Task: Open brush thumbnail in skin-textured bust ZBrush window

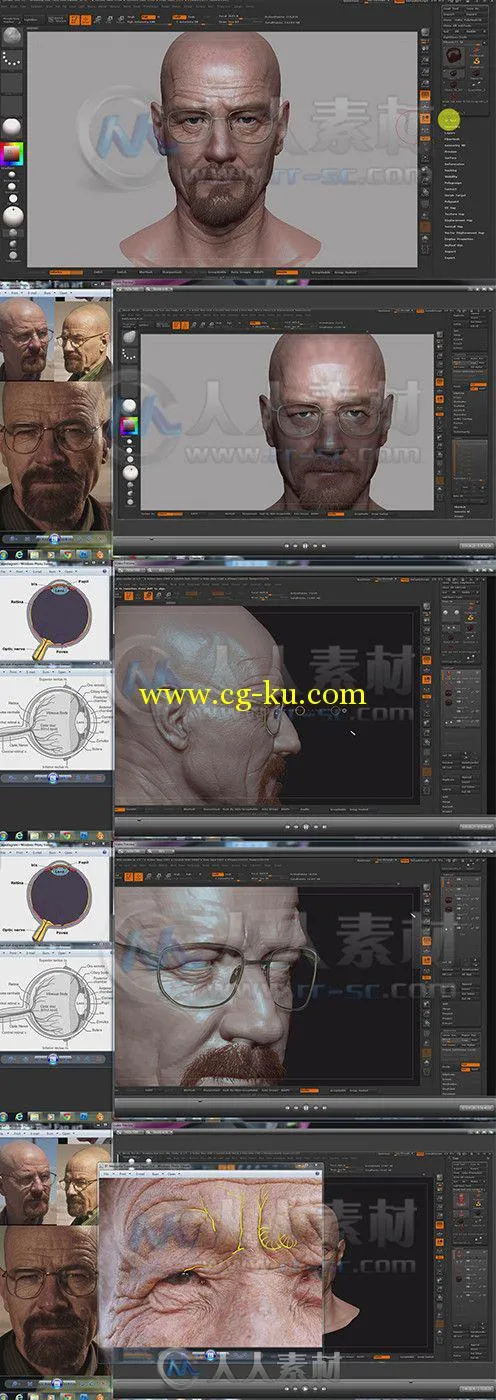Action: pos(129,338)
